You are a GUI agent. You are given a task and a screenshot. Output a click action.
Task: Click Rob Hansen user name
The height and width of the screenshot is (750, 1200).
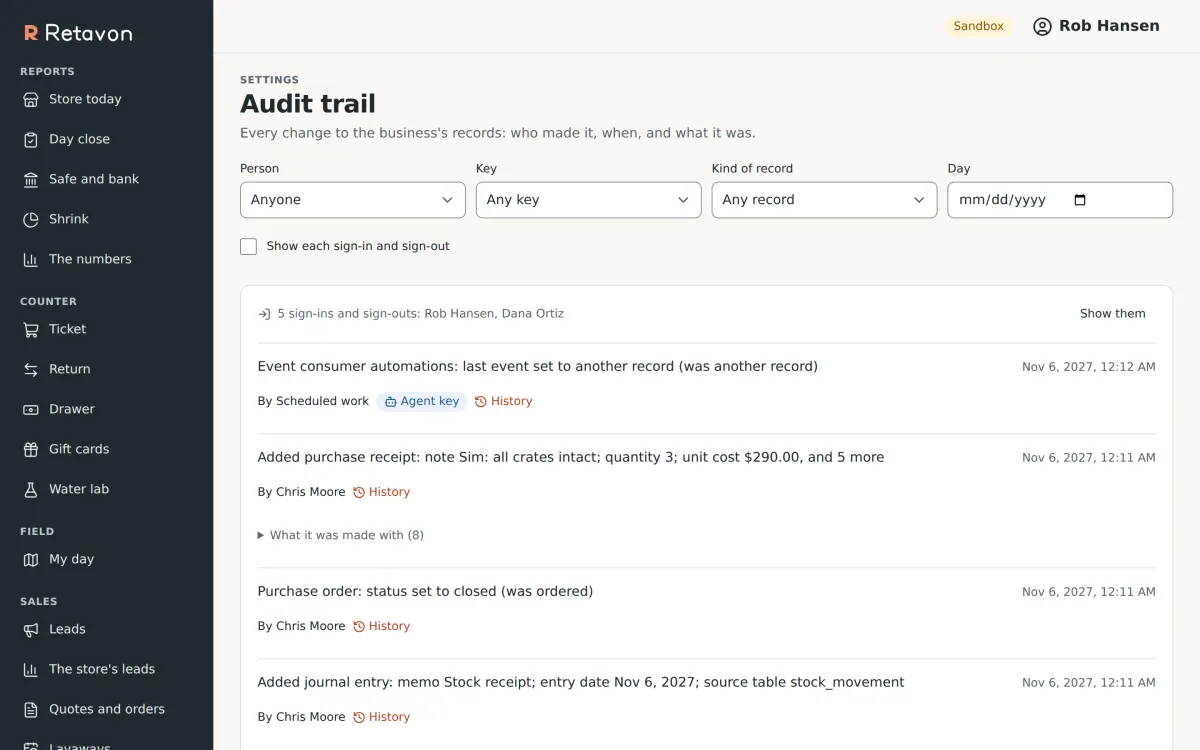[x=1109, y=26]
